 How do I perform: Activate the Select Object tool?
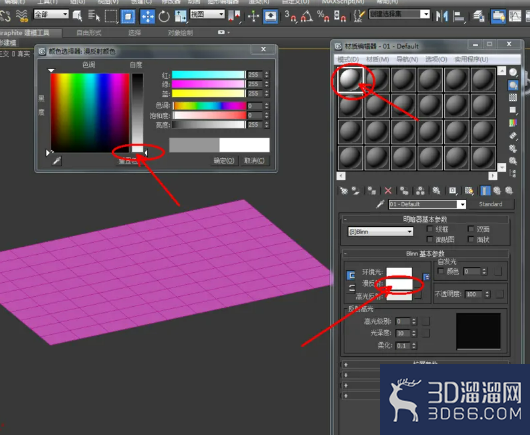tap(77, 16)
